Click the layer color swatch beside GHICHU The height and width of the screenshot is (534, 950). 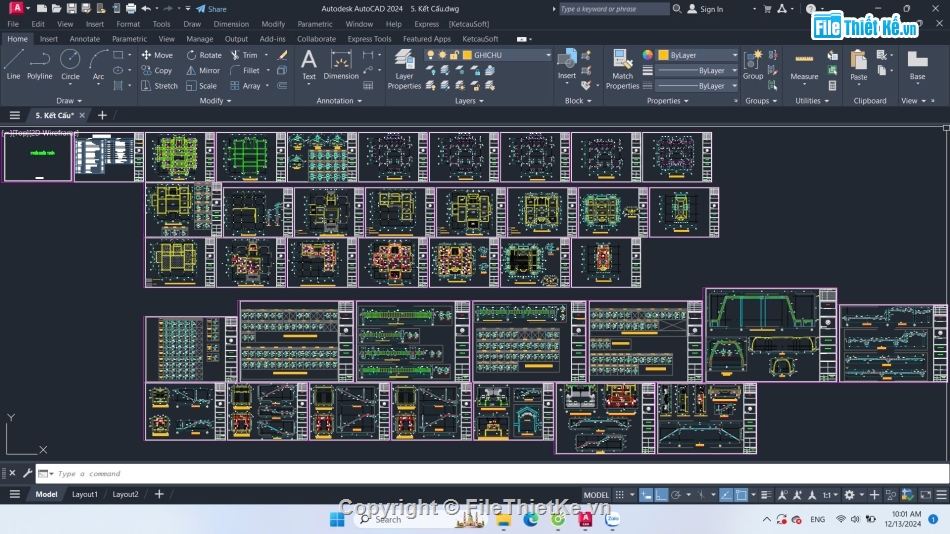pyautogui.click(x=467, y=55)
